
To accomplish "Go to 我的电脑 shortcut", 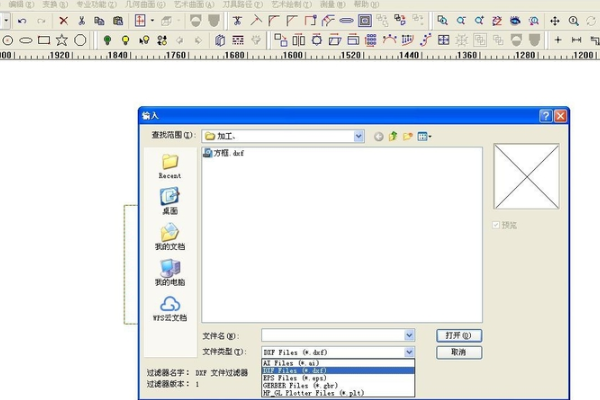I will pyautogui.click(x=170, y=273).
